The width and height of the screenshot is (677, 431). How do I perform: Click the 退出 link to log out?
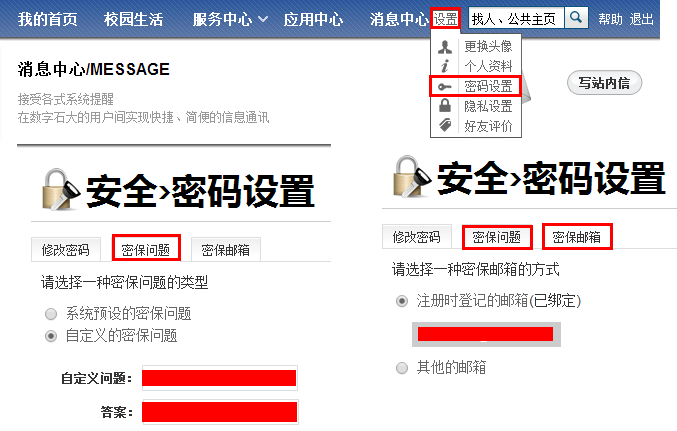[x=641, y=19]
